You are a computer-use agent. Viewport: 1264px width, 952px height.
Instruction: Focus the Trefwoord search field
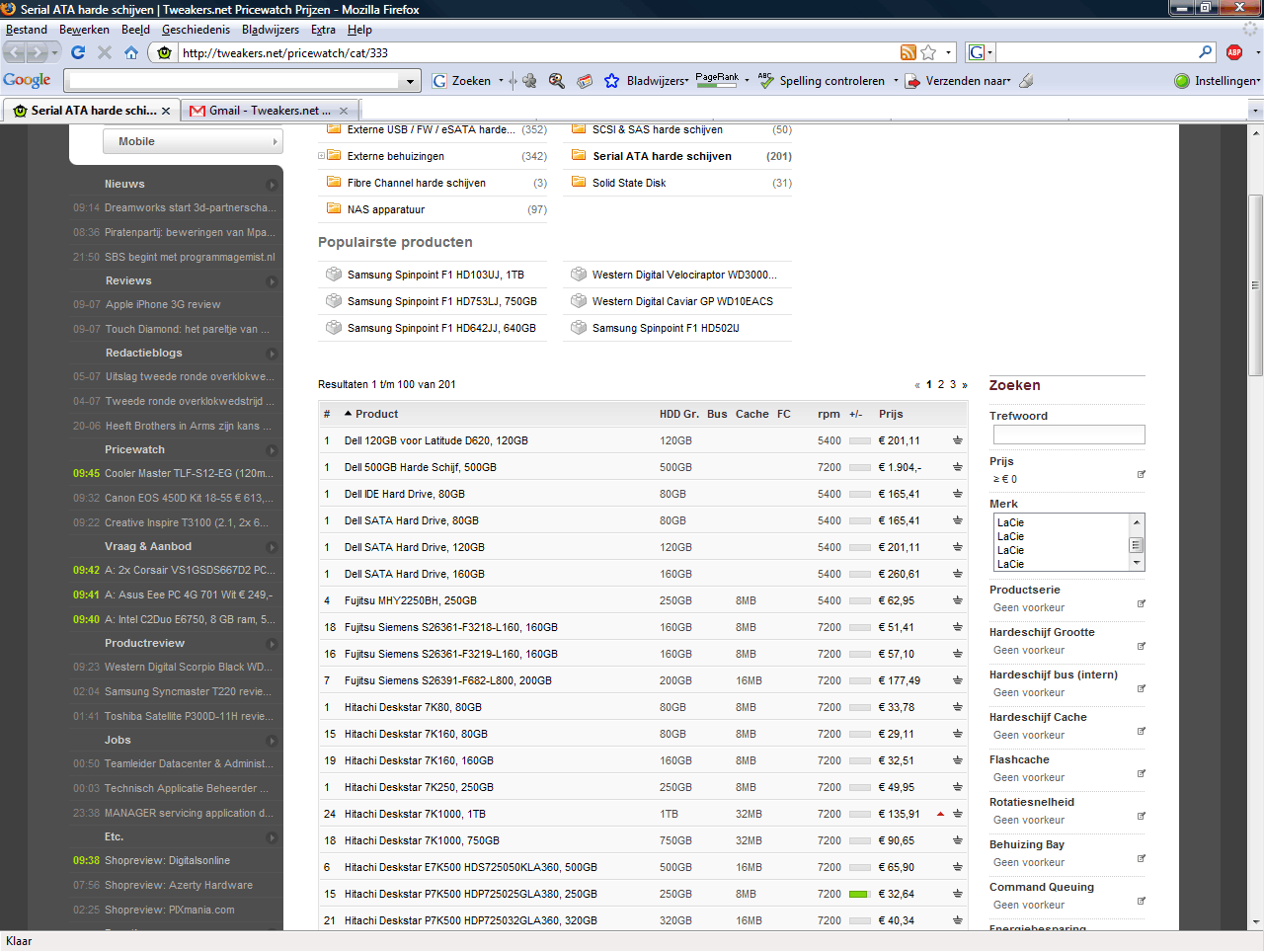[1069, 435]
